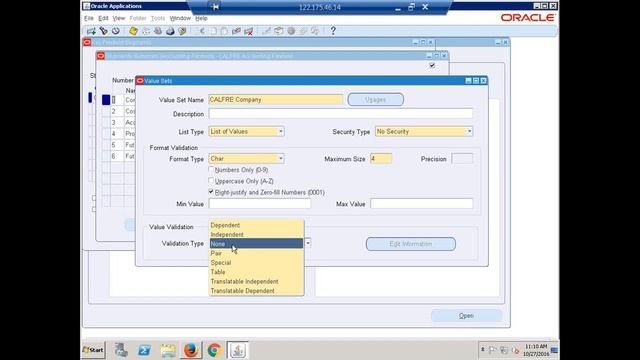Click the Delete record red-X icon
The width and height of the screenshot is (640, 360).
pyautogui.click(x=249, y=31)
